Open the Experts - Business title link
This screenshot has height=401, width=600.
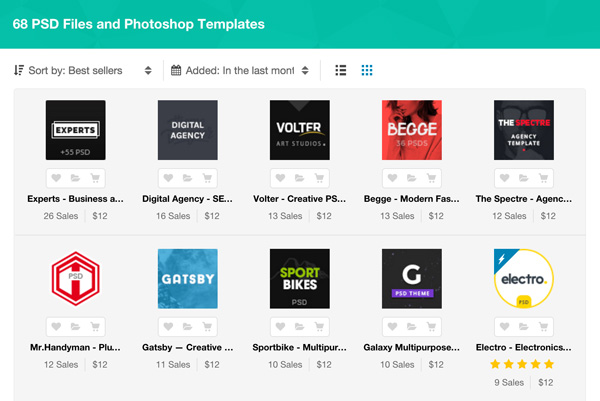[76, 198]
